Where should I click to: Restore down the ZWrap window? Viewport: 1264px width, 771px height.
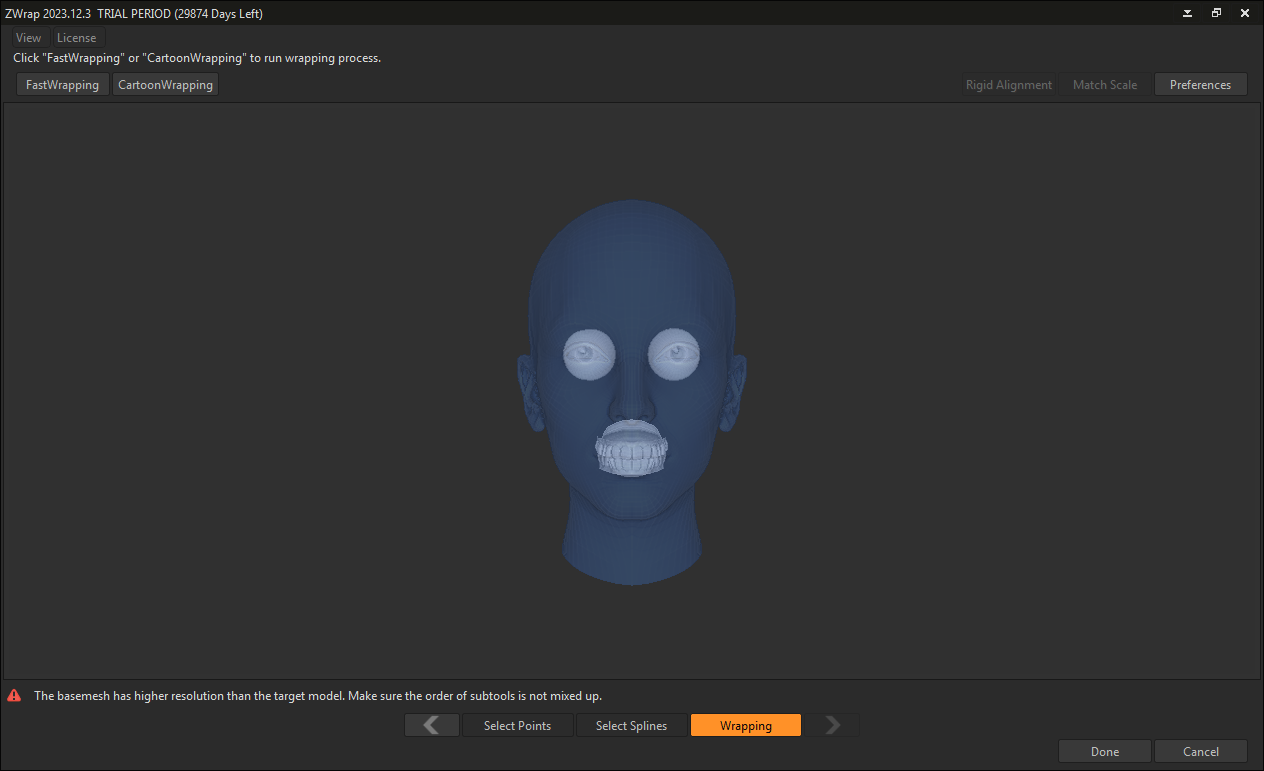pos(1216,14)
